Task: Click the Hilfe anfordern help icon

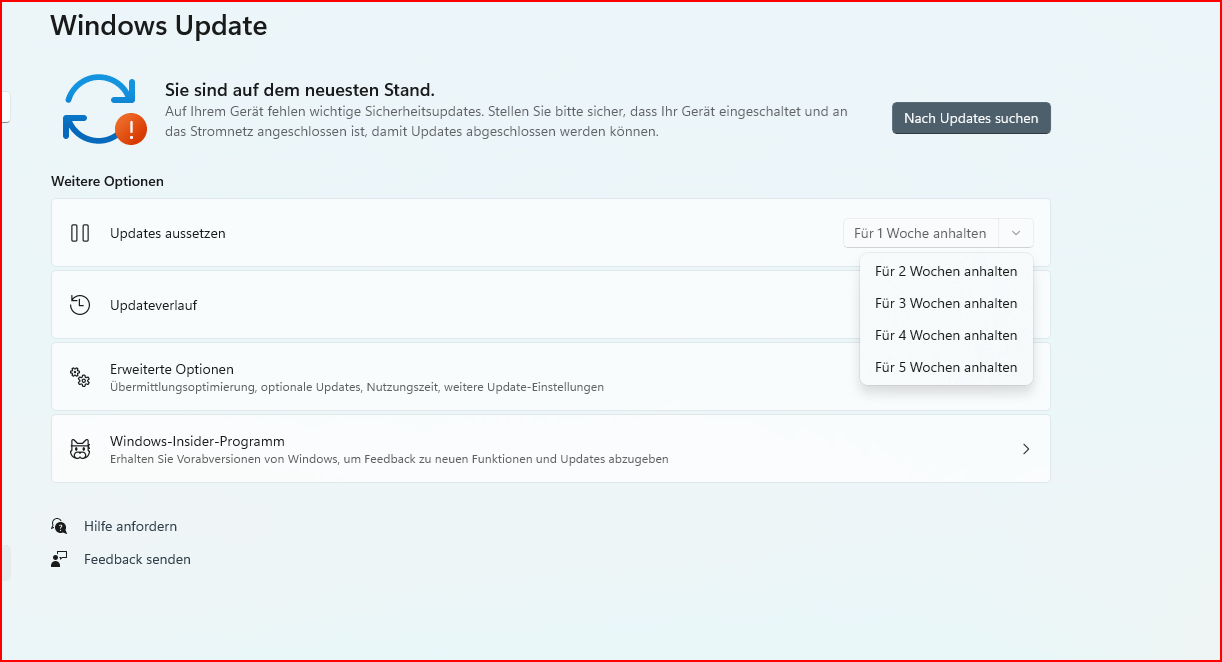Action: (59, 526)
